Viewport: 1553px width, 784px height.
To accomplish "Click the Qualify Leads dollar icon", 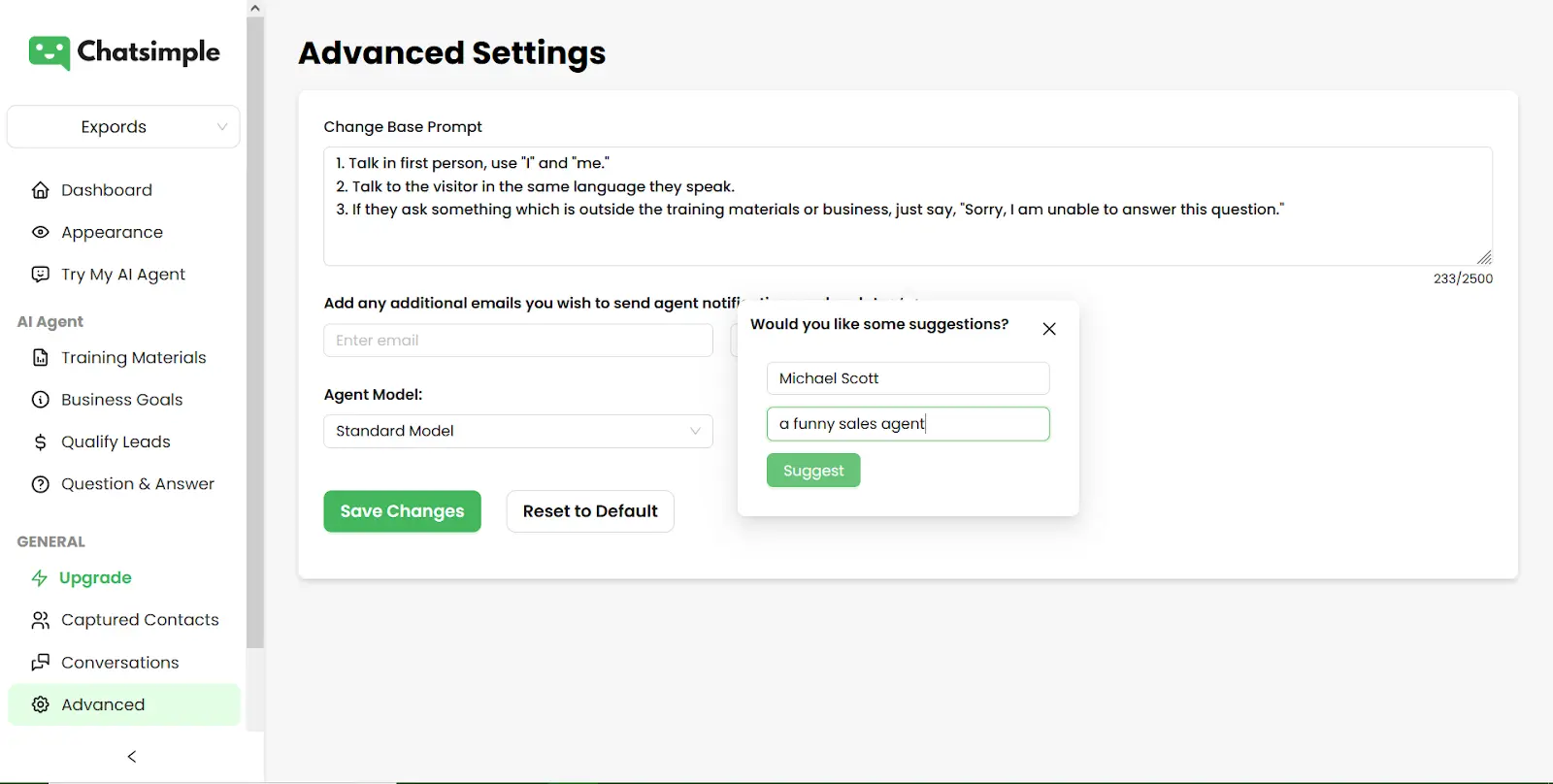I will point(40,442).
